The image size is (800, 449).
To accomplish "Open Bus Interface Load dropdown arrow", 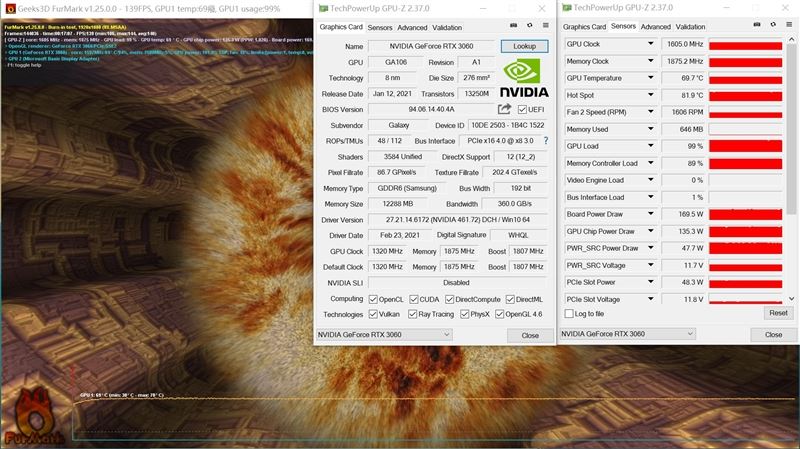I will [651, 197].
